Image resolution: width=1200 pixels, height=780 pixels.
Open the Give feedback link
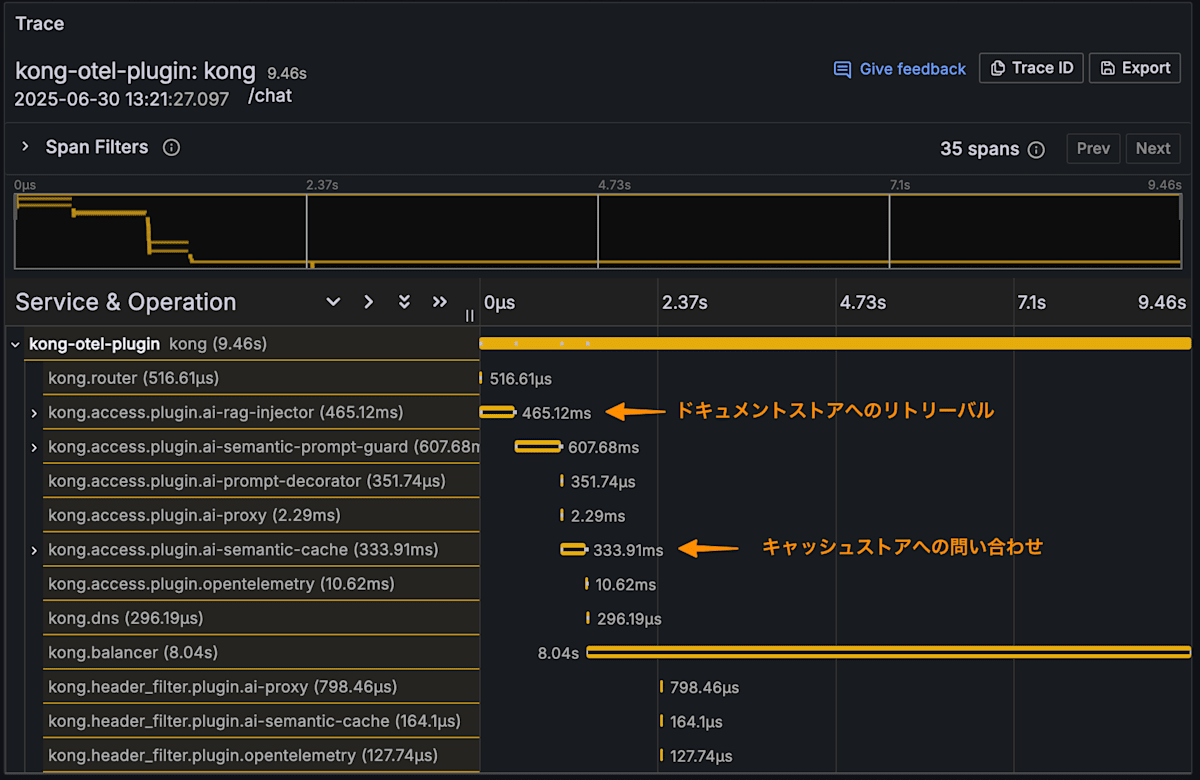(x=899, y=69)
